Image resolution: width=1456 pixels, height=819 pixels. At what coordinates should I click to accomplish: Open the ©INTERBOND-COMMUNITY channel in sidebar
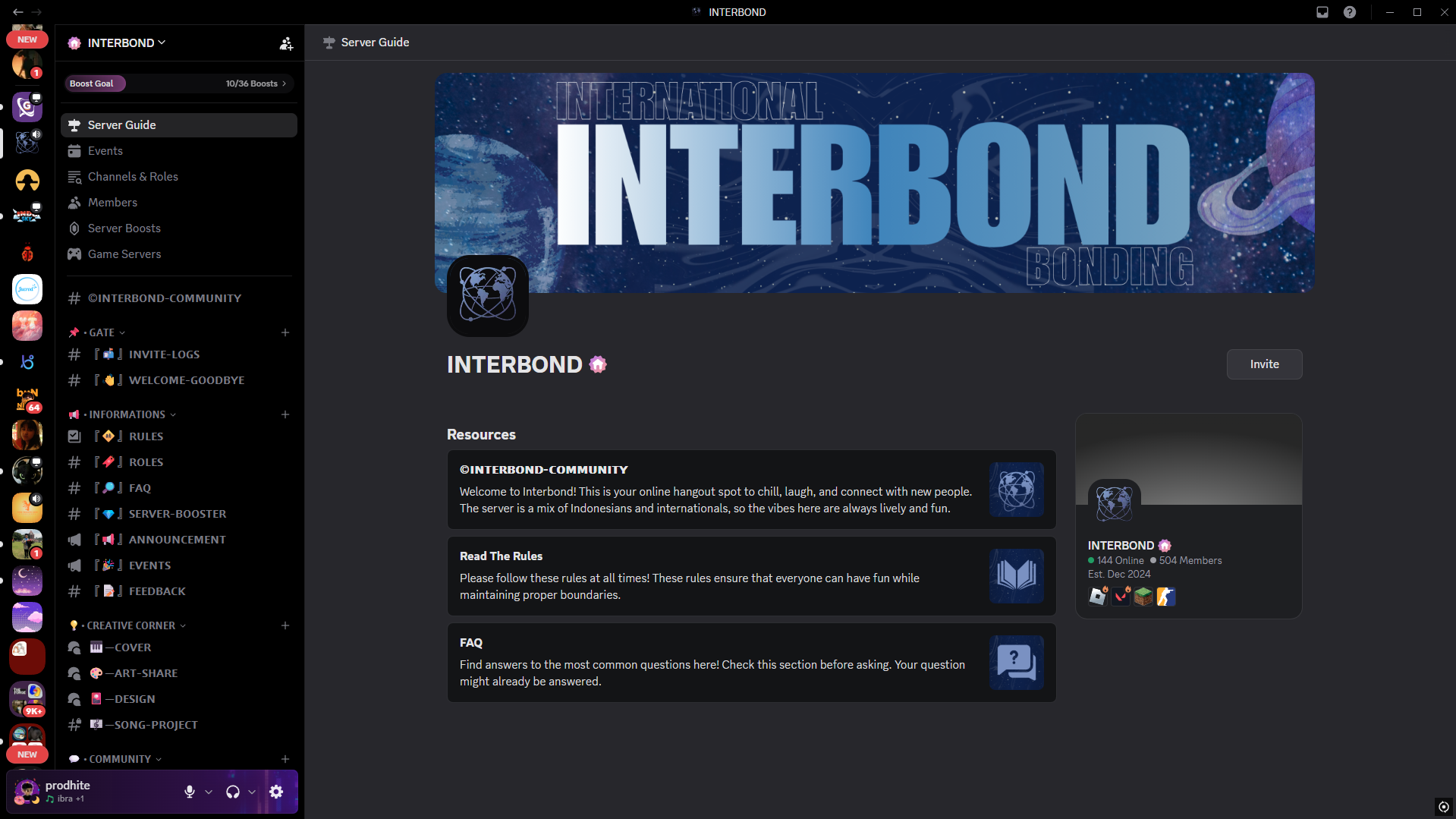pos(179,298)
